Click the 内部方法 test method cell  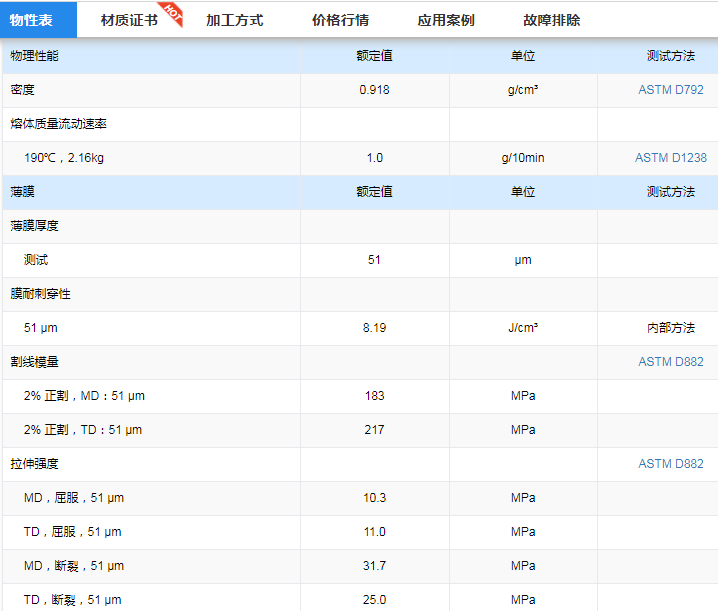pos(670,328)
